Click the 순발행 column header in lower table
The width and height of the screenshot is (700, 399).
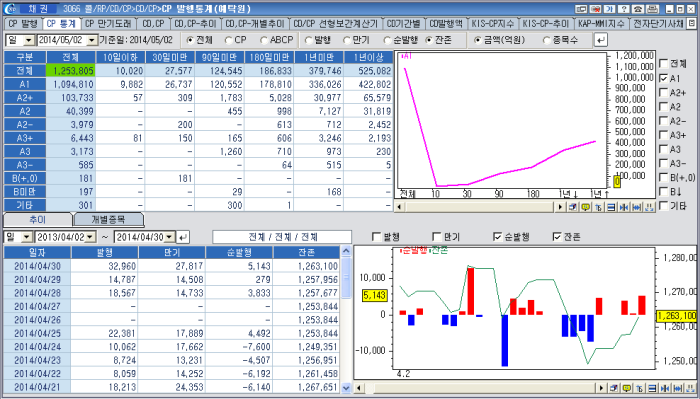[239, 253]
